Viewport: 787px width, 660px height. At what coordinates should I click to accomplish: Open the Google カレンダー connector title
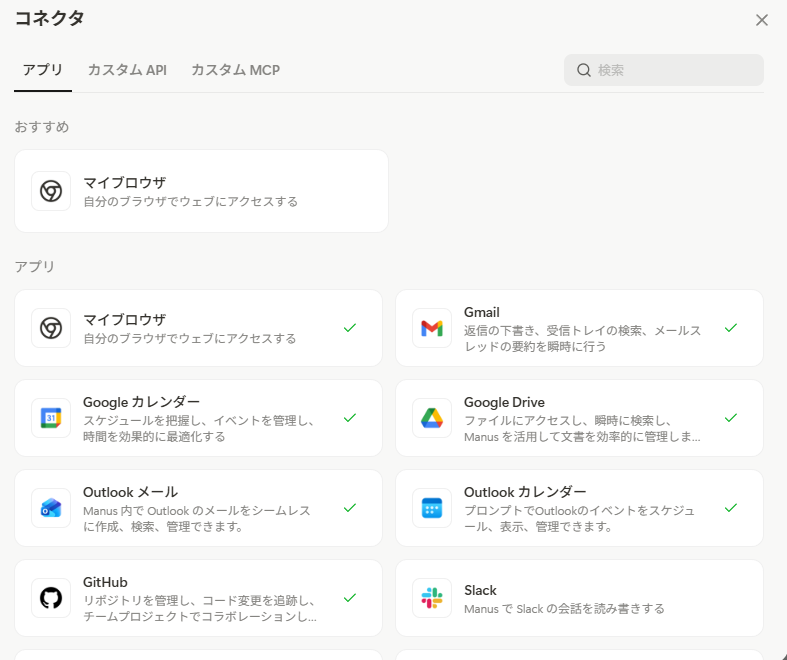(x=141, y=402)
